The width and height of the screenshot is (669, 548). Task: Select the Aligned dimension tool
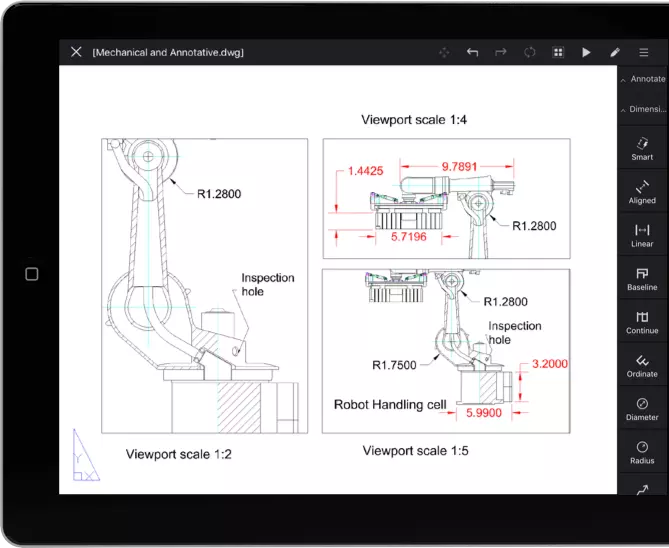[642, 192]
